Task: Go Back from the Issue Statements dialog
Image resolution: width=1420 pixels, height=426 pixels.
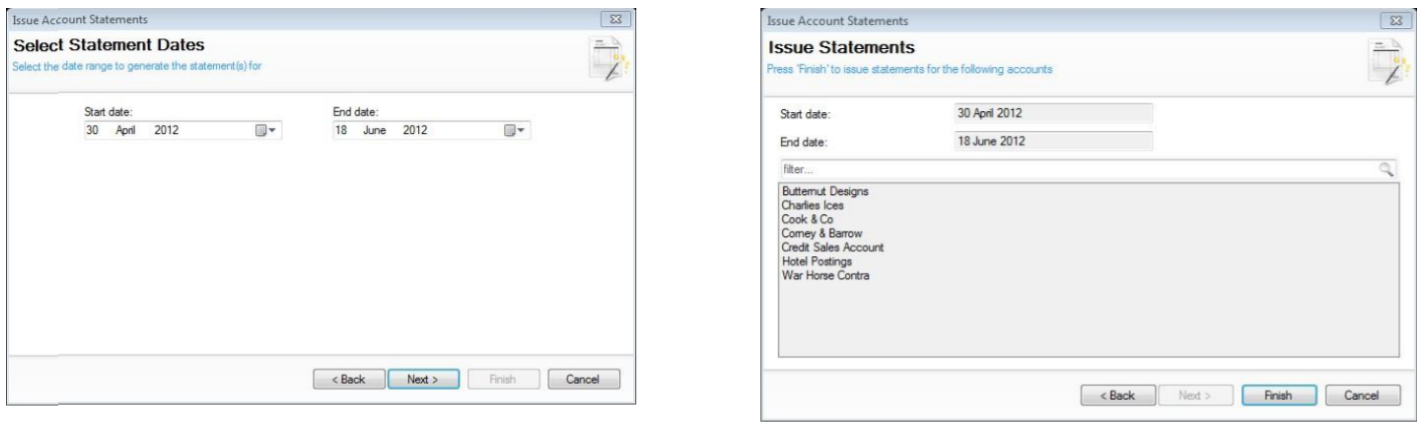Action: click(x=1116, y=395)
